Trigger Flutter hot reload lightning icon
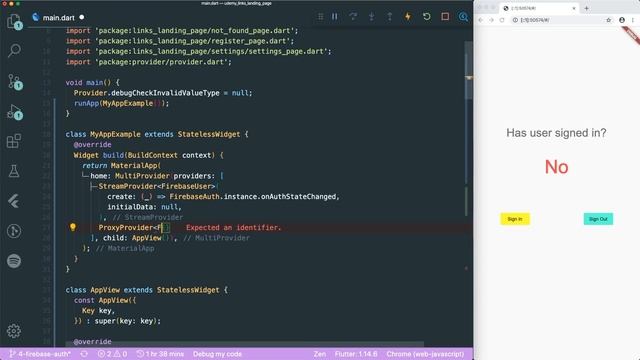This screenshot has height=360, width=640. click(x=408, y=17)
